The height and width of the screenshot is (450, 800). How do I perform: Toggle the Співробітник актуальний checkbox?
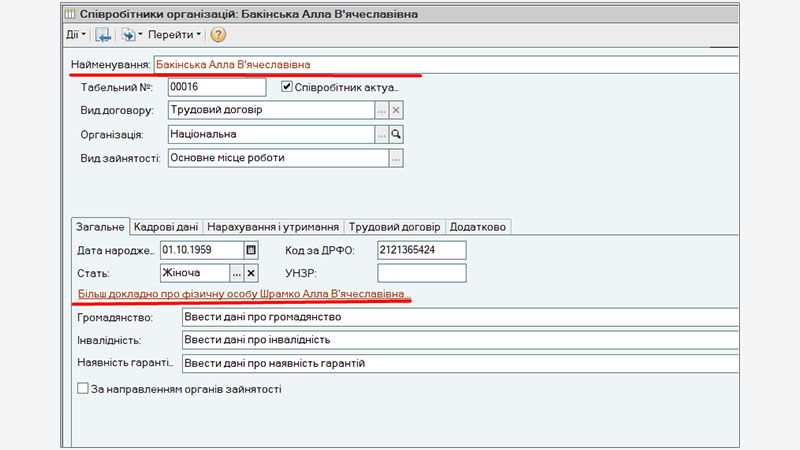coord(287,87)
